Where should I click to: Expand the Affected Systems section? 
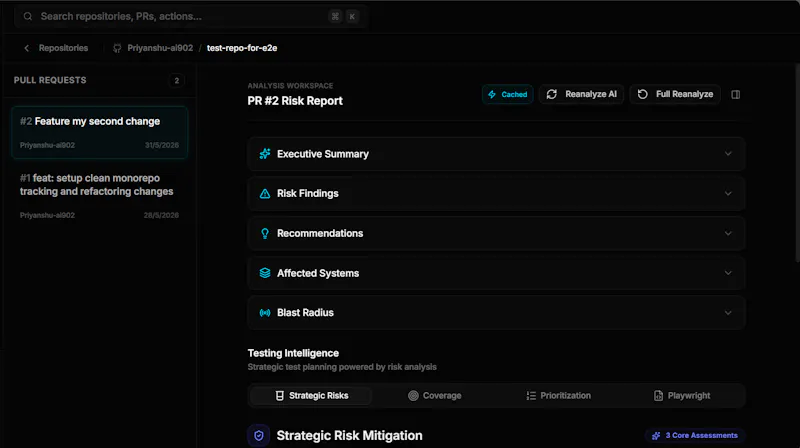click(x=496, y=273)
